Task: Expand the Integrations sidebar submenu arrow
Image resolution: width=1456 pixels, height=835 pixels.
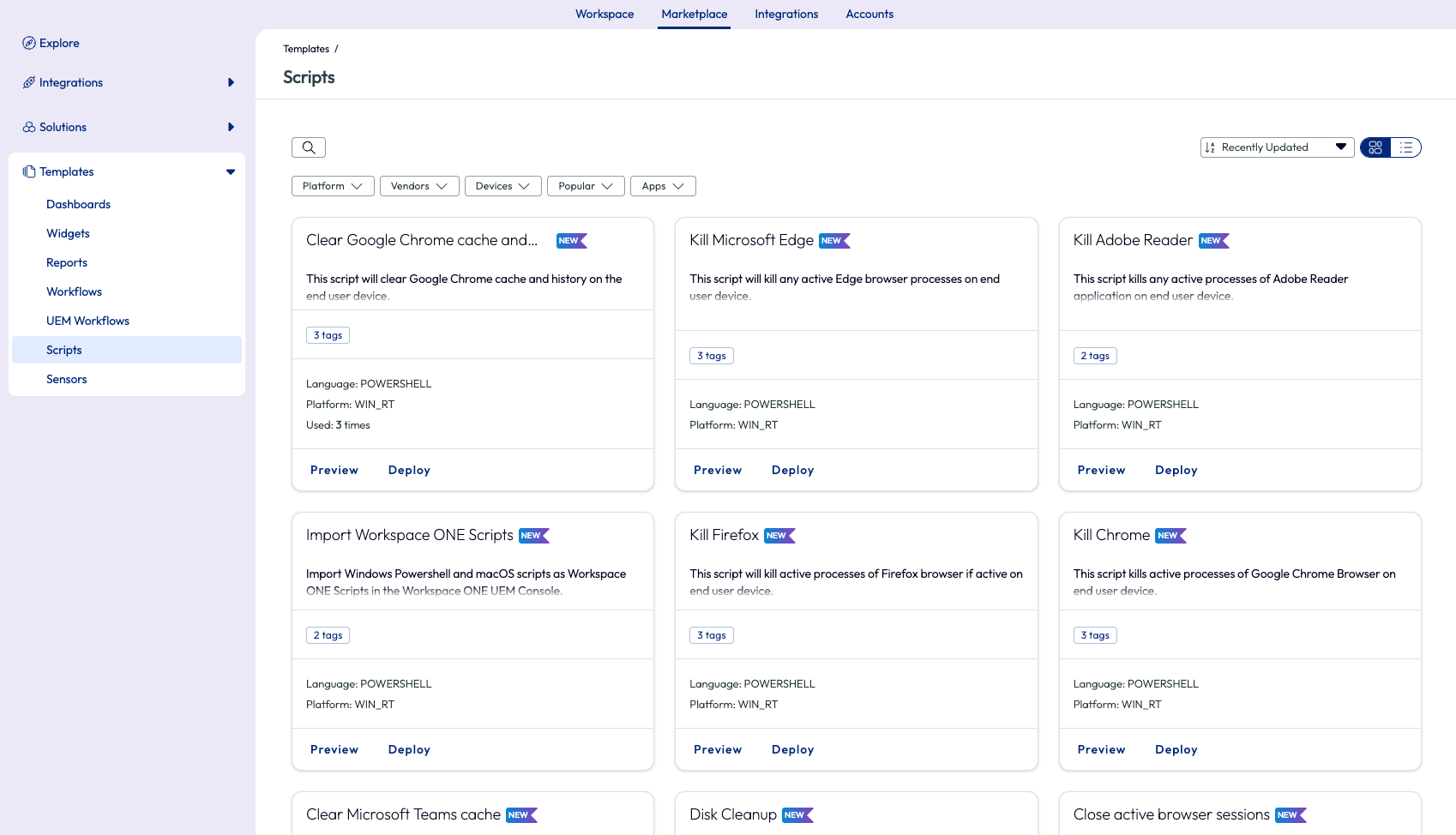Action: 231,82
